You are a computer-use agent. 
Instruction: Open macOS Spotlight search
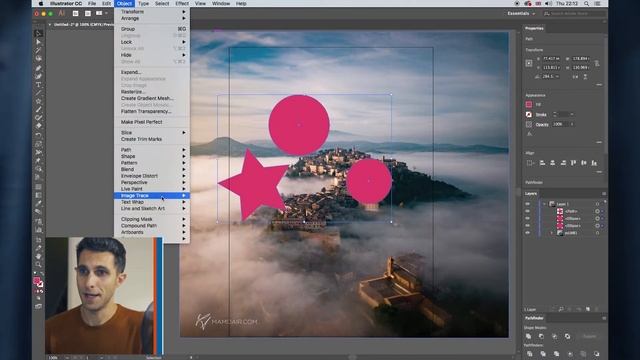(x=587, y=3)
